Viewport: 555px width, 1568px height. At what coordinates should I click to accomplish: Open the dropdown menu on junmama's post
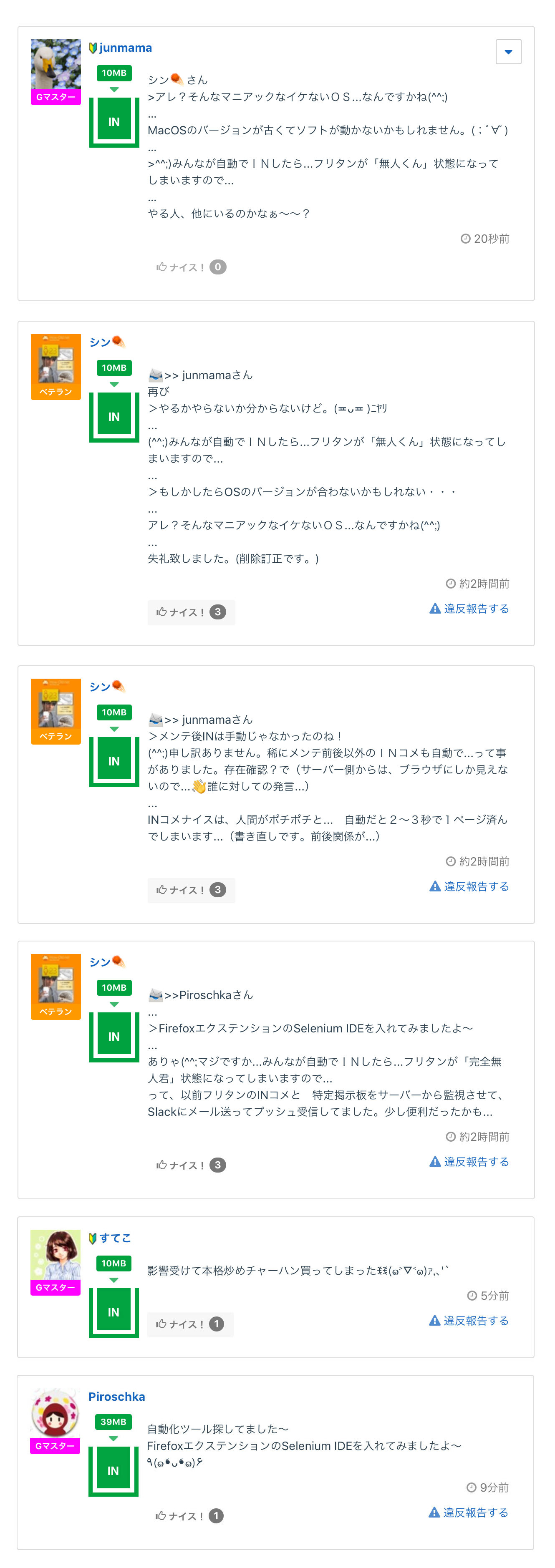point(508,52)
